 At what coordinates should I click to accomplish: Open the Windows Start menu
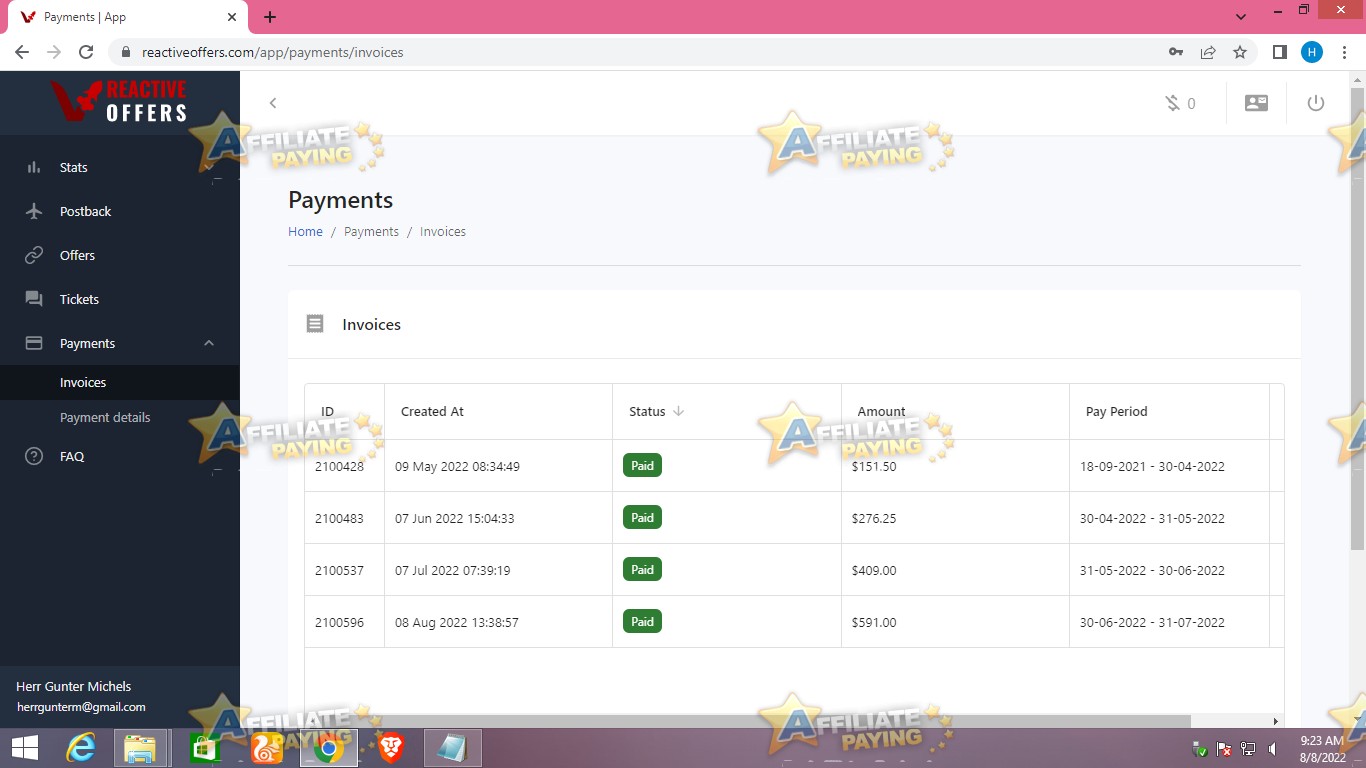(24, 748)
